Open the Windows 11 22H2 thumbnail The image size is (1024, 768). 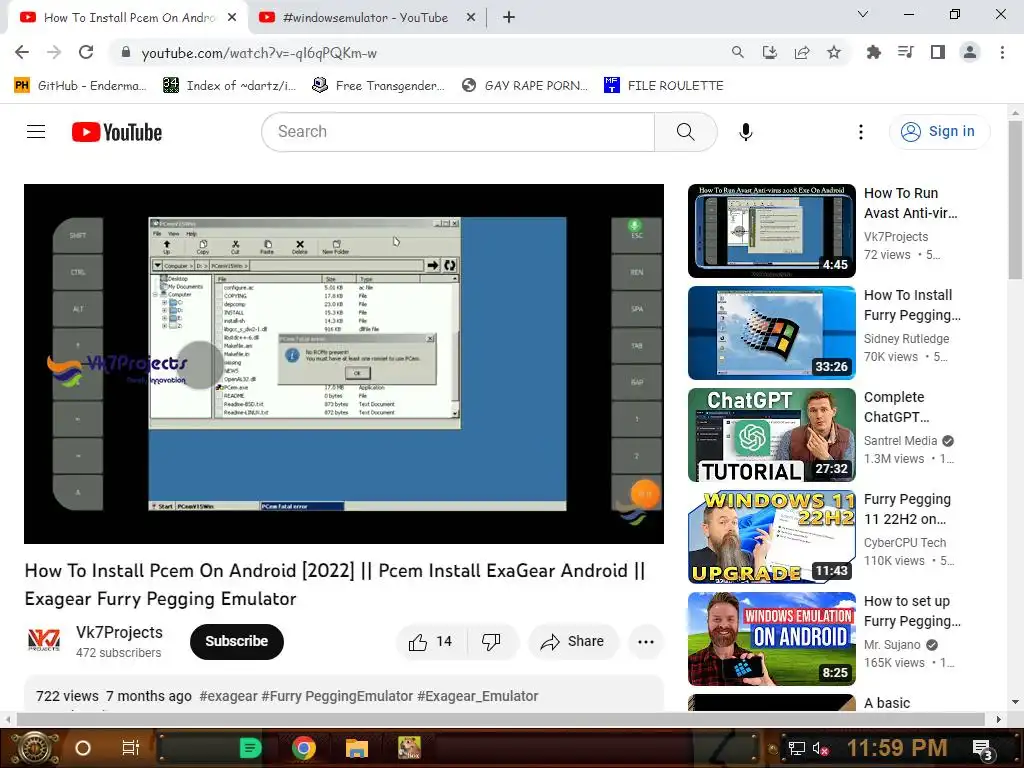pos(771,537)
